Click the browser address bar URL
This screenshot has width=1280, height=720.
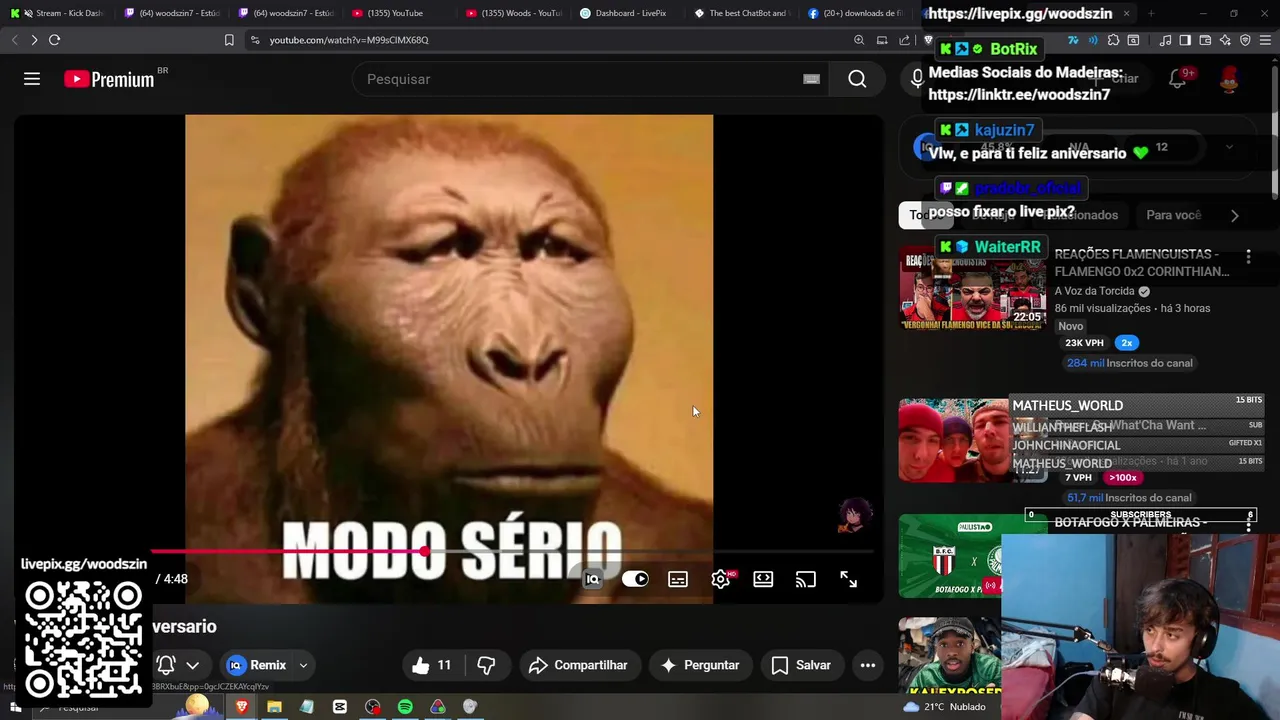point(348,40)
